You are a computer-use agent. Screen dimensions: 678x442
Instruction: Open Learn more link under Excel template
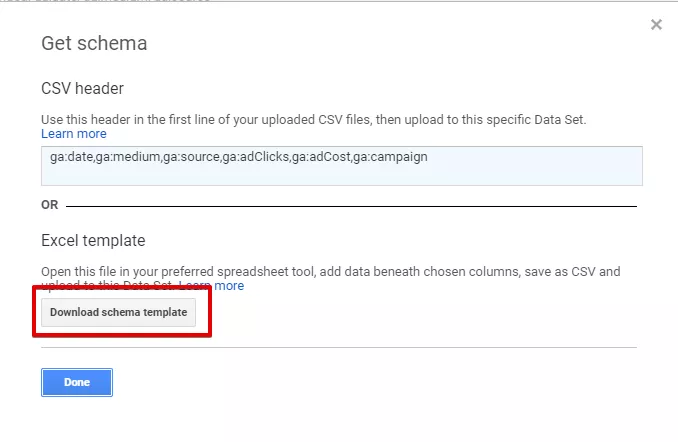coord(211,285)
